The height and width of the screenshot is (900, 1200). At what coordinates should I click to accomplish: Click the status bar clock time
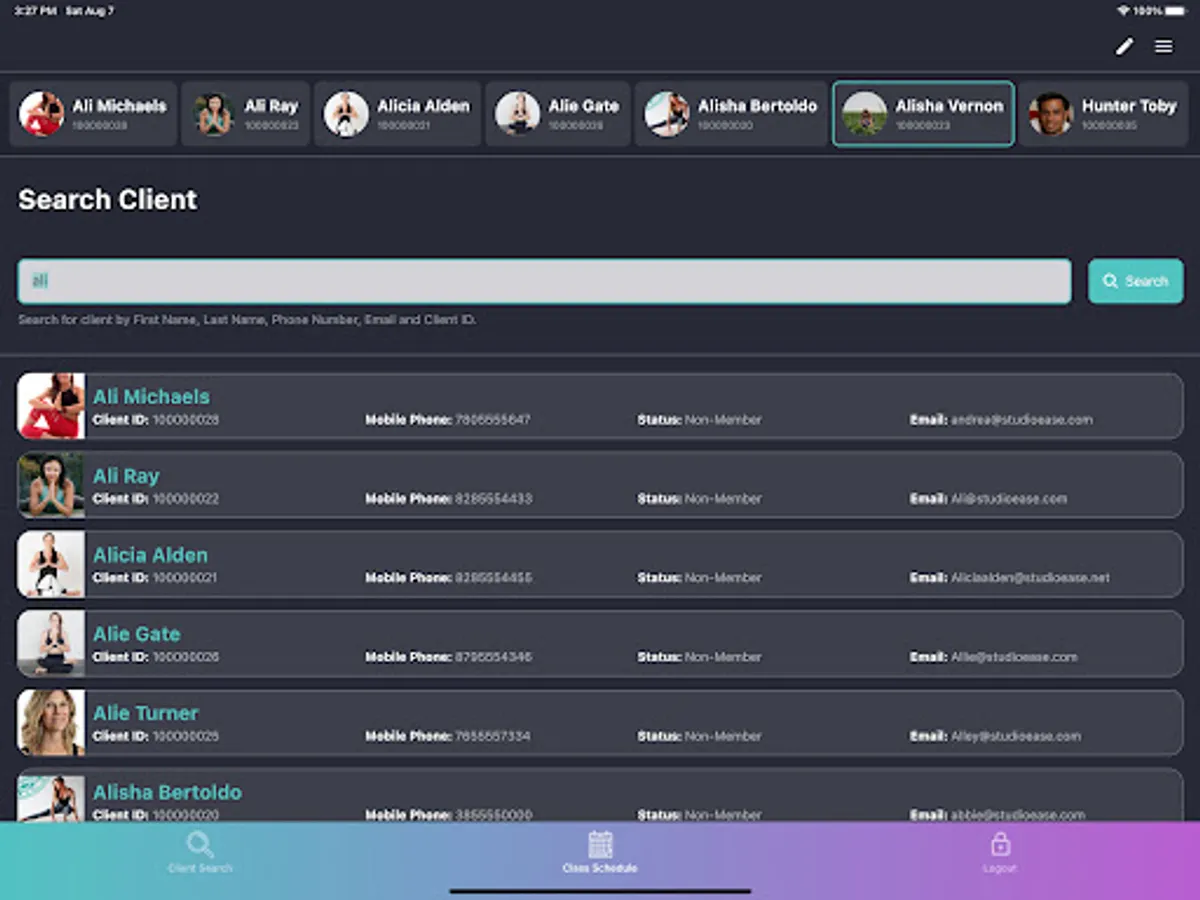point(35,11)
